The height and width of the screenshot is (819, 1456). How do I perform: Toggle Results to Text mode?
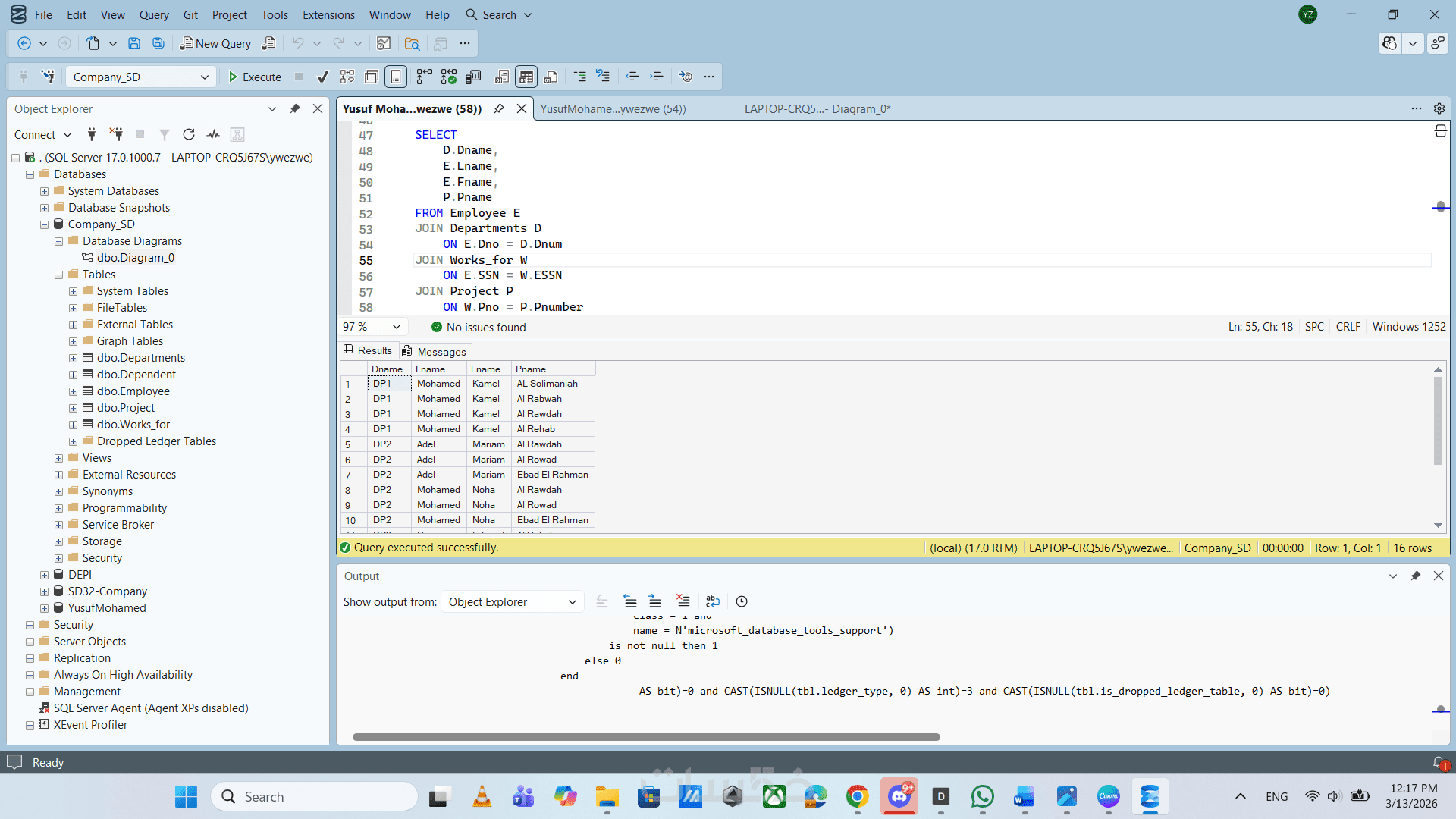point(502,77)
